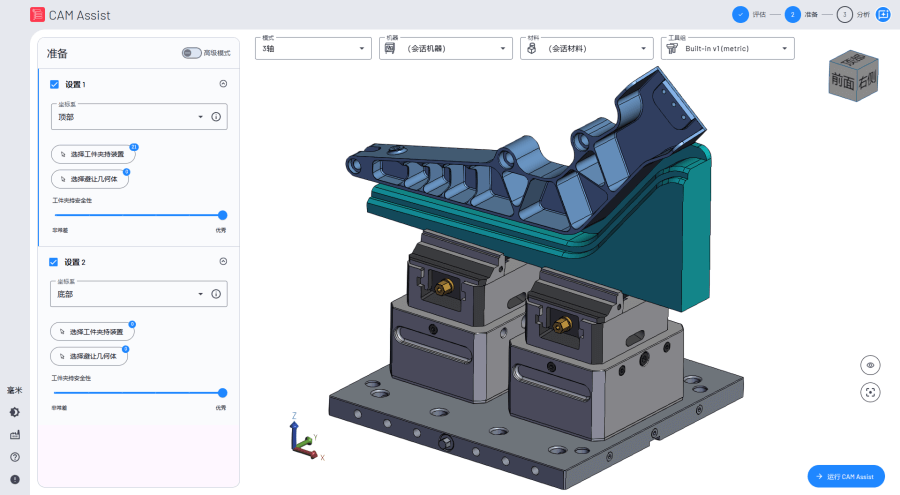The image size is (900, 495).
Task: Click the info icon beside 底部 coordinate system
Action: click(x=215, y=294)
